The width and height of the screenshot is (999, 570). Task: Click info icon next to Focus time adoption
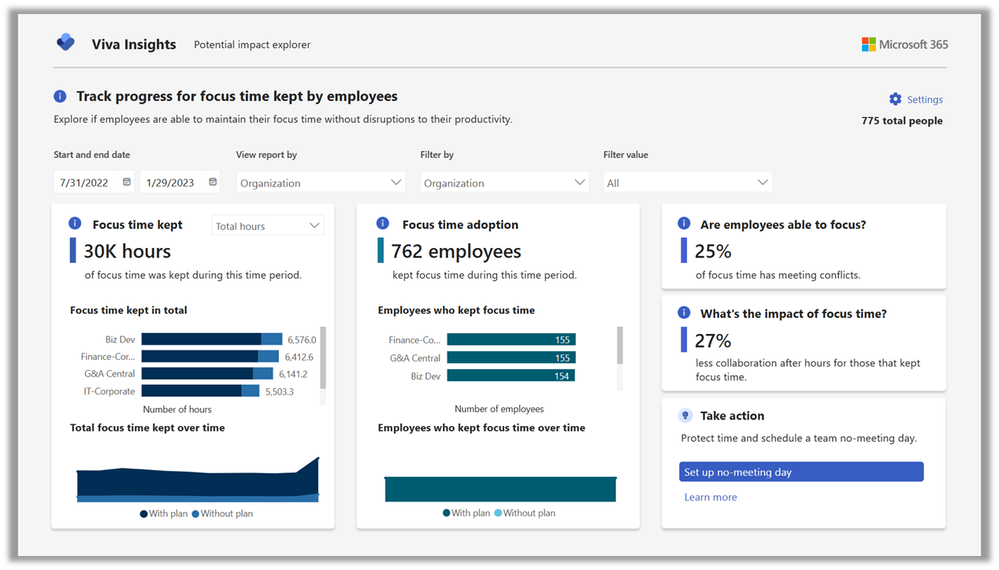[x=382, y=223]
